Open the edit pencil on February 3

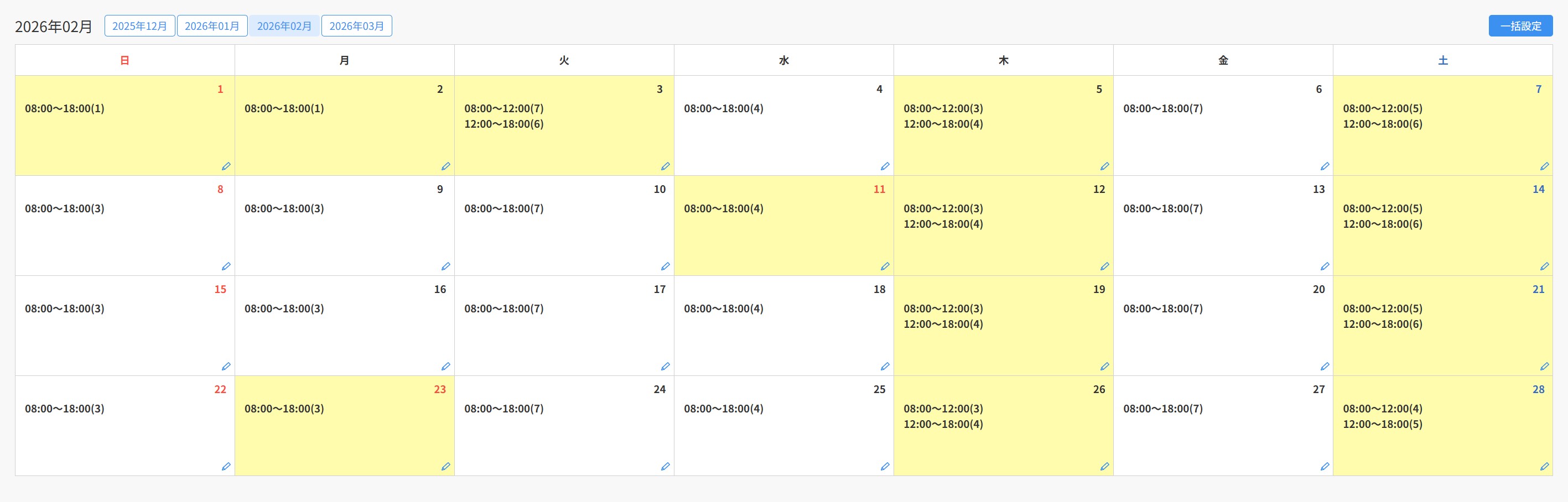(x=665, y=166)
